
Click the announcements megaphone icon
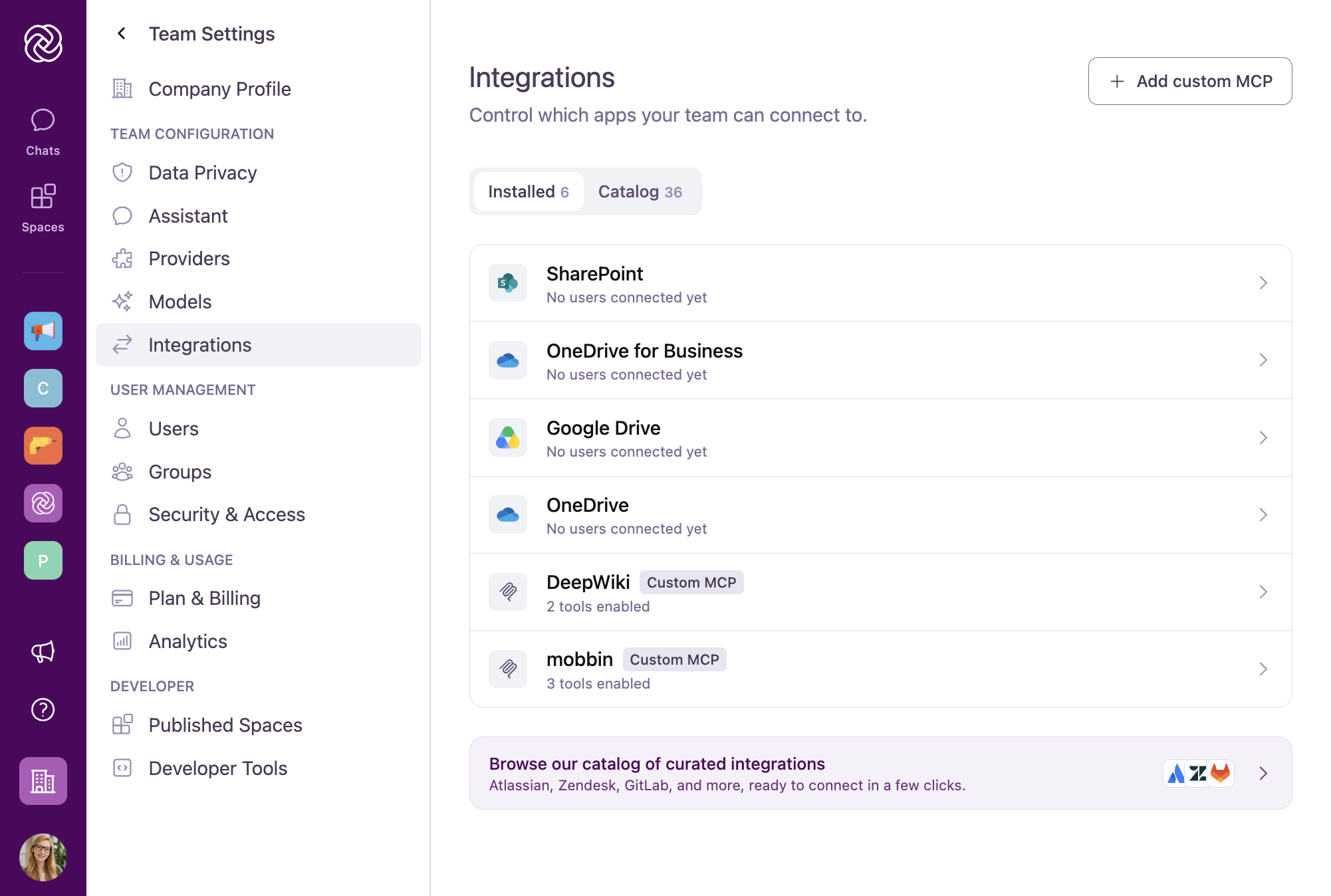[x=43, y=652]
